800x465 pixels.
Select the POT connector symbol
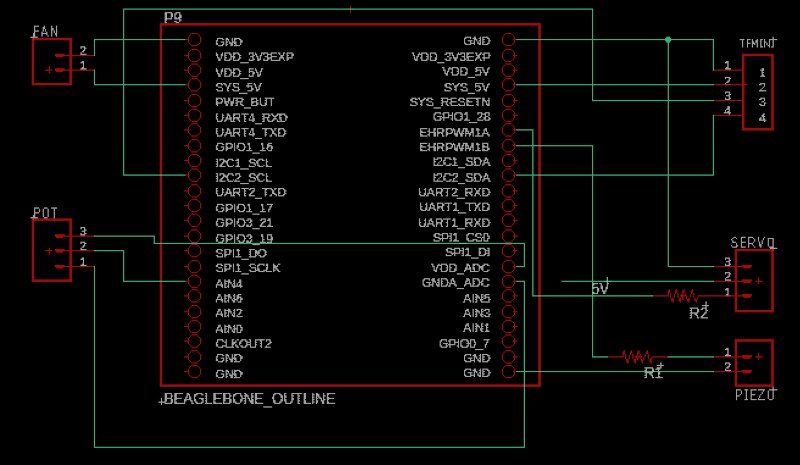52,250
